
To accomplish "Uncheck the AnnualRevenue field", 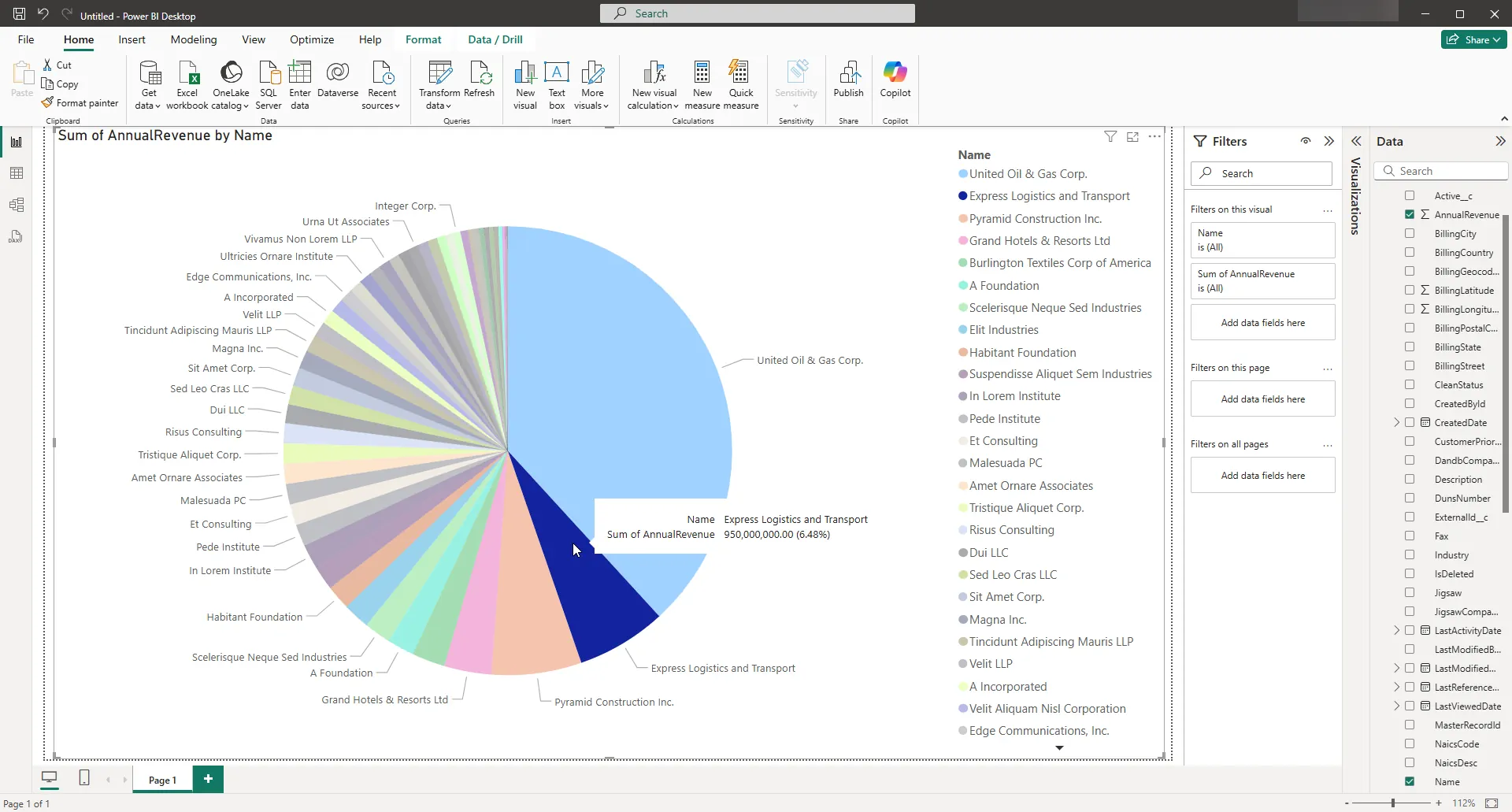I will click(x=1410, y=214).
